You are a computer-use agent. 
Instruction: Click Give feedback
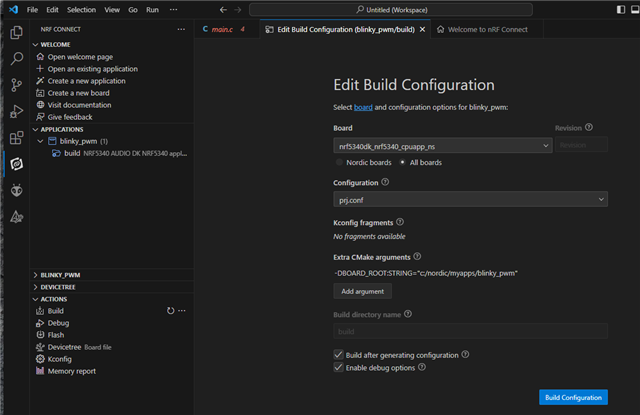pos(70,117)
